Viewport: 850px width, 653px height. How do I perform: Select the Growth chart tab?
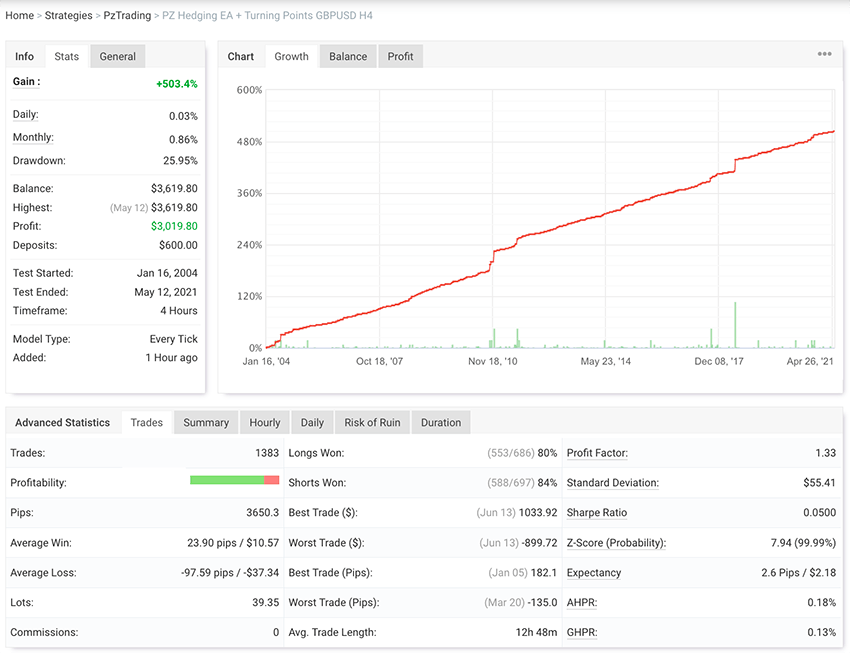(x=291, y=56)
